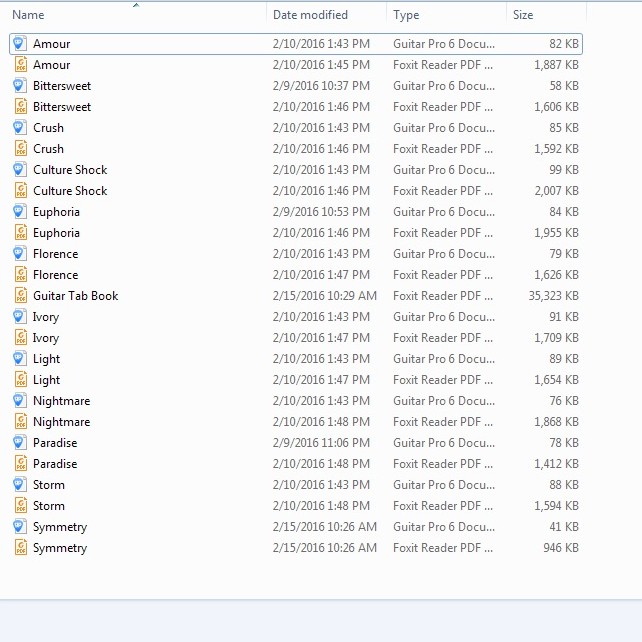
Task: Sort files by Date modified column
Action: (310, 15)
